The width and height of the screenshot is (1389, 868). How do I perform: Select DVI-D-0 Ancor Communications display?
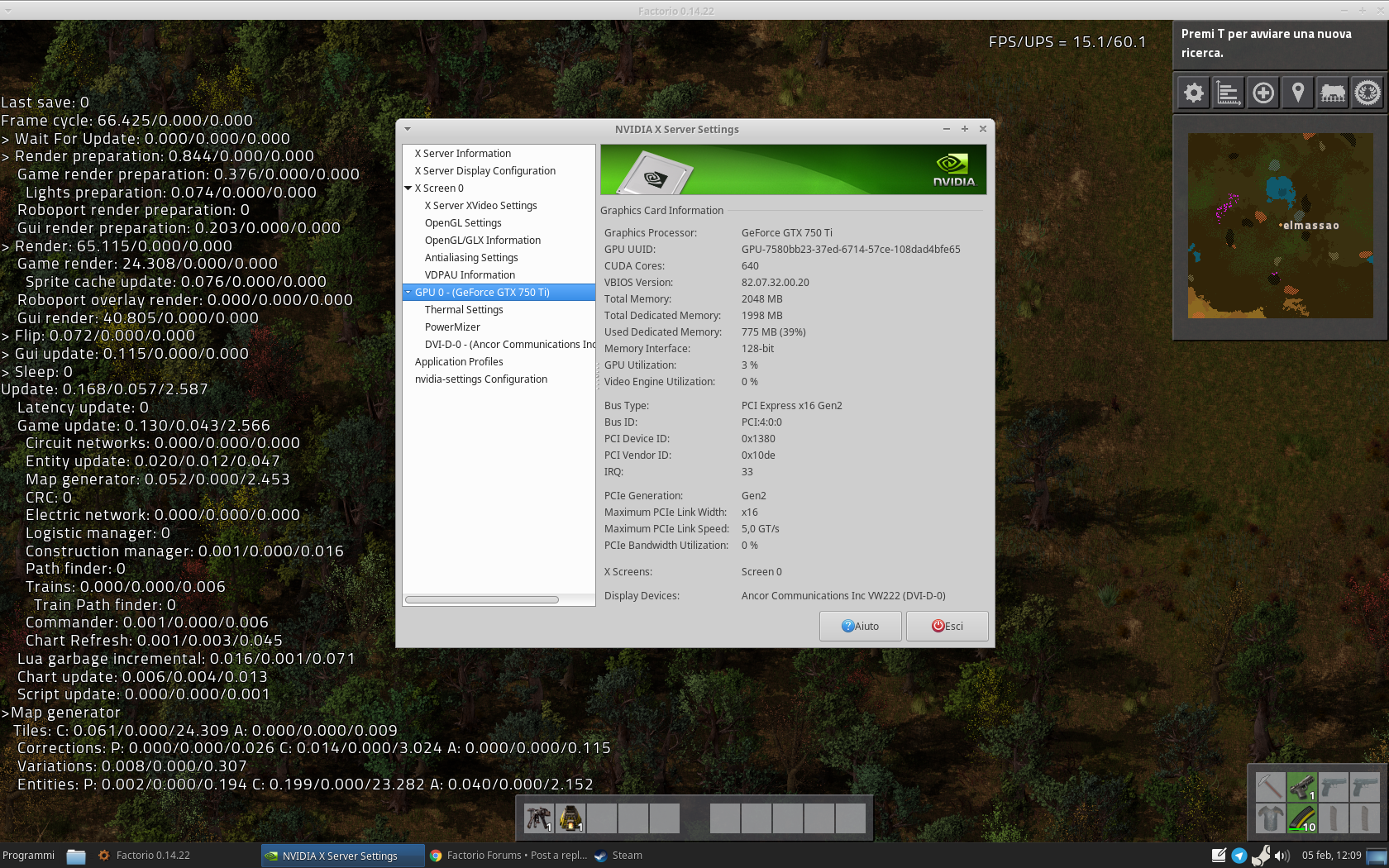point(509,345)
